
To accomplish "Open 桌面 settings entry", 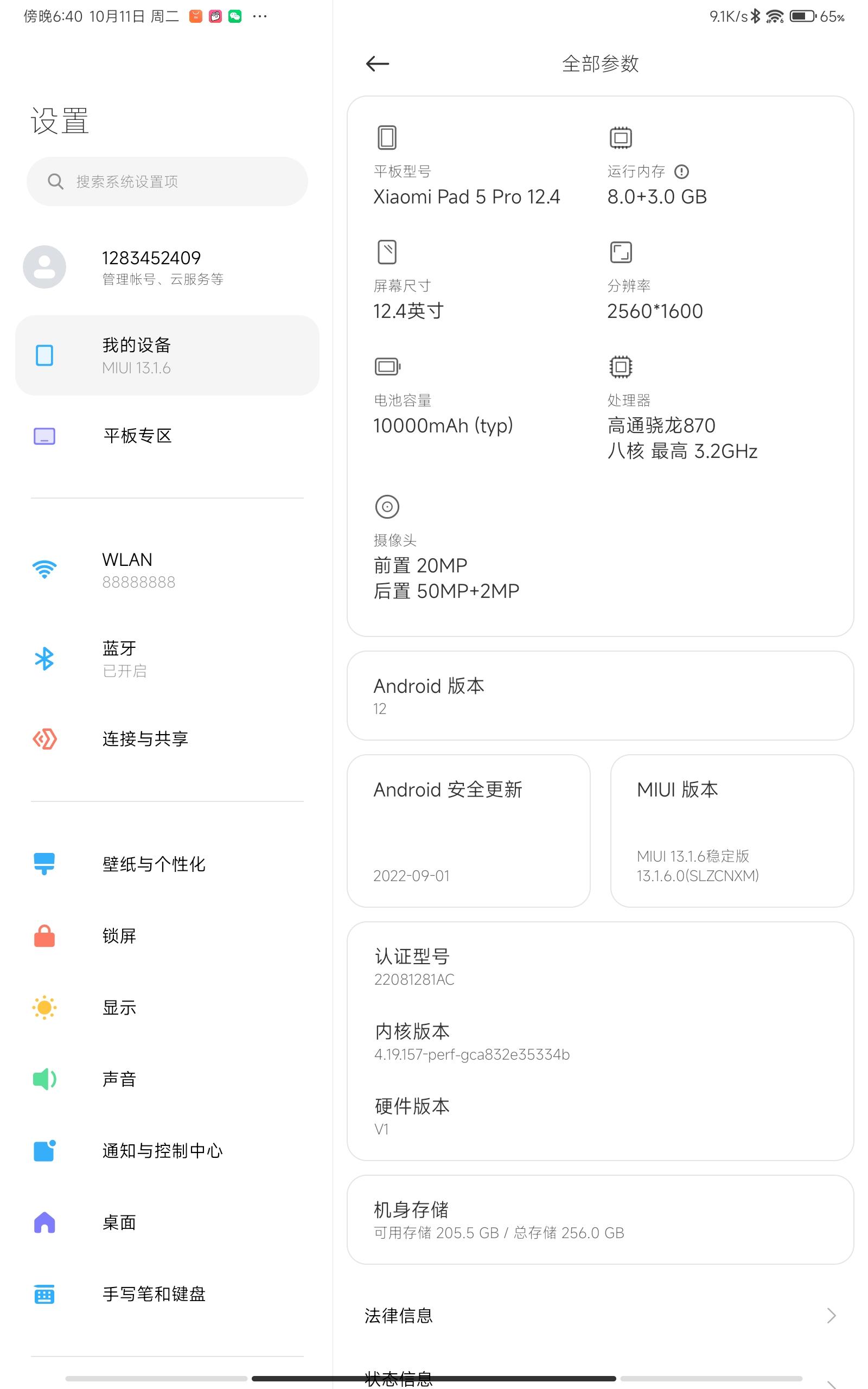I will tap(167, 1222).
